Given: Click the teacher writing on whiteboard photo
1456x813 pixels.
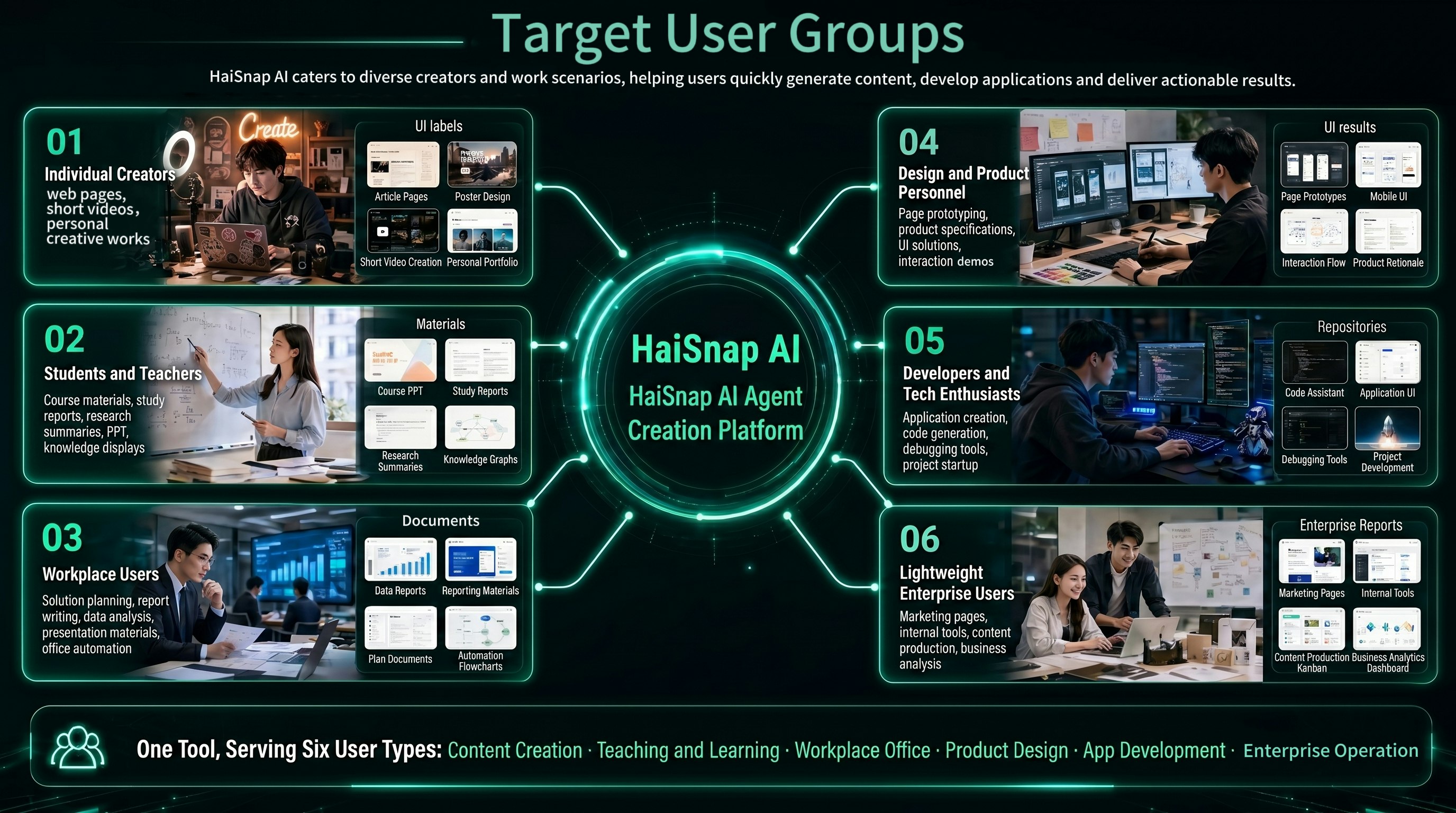Looking at the screenshot, I should pyautogui.click(x=254, y=394).
